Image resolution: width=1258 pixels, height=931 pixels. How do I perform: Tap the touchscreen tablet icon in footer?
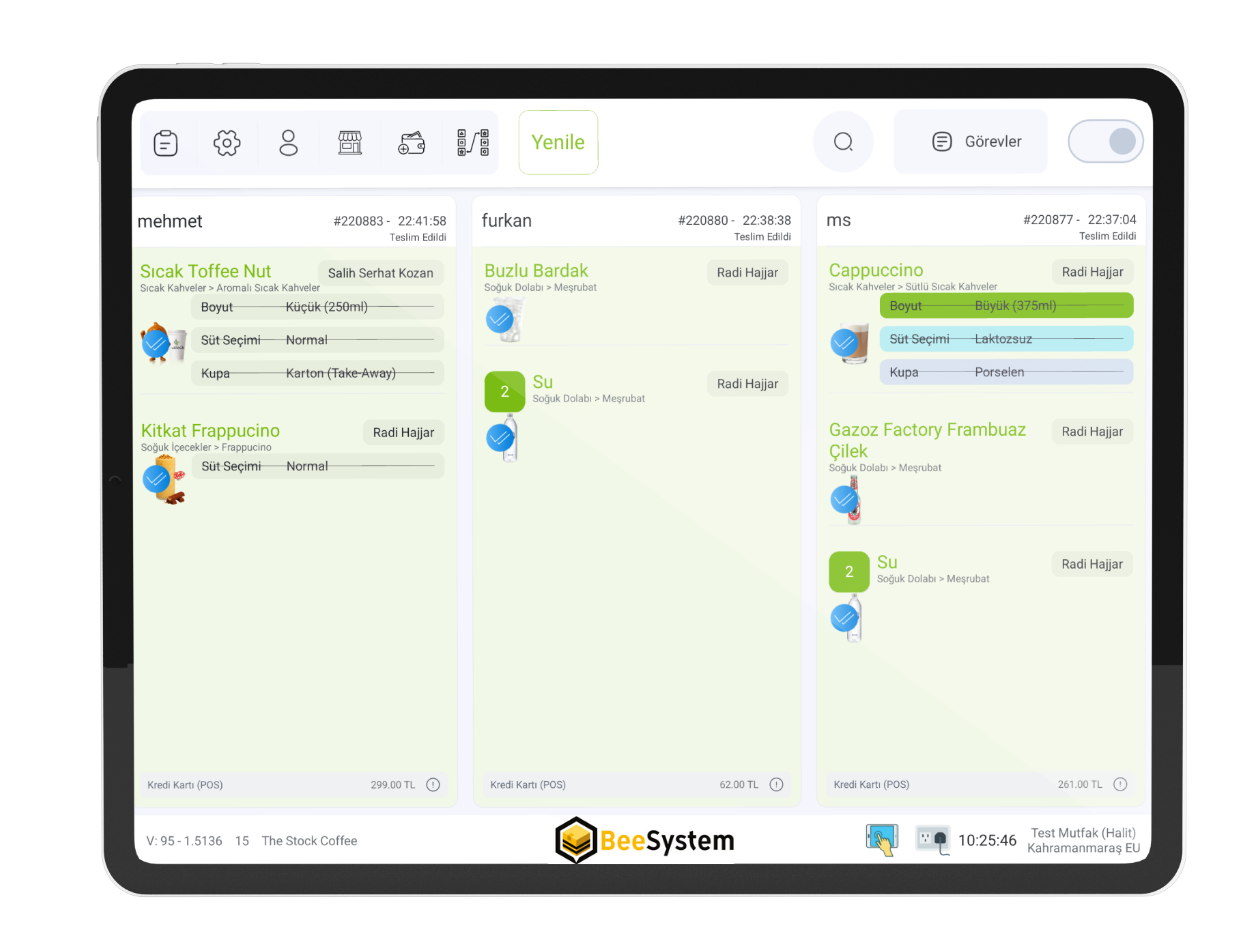click(x=881, y=839)
